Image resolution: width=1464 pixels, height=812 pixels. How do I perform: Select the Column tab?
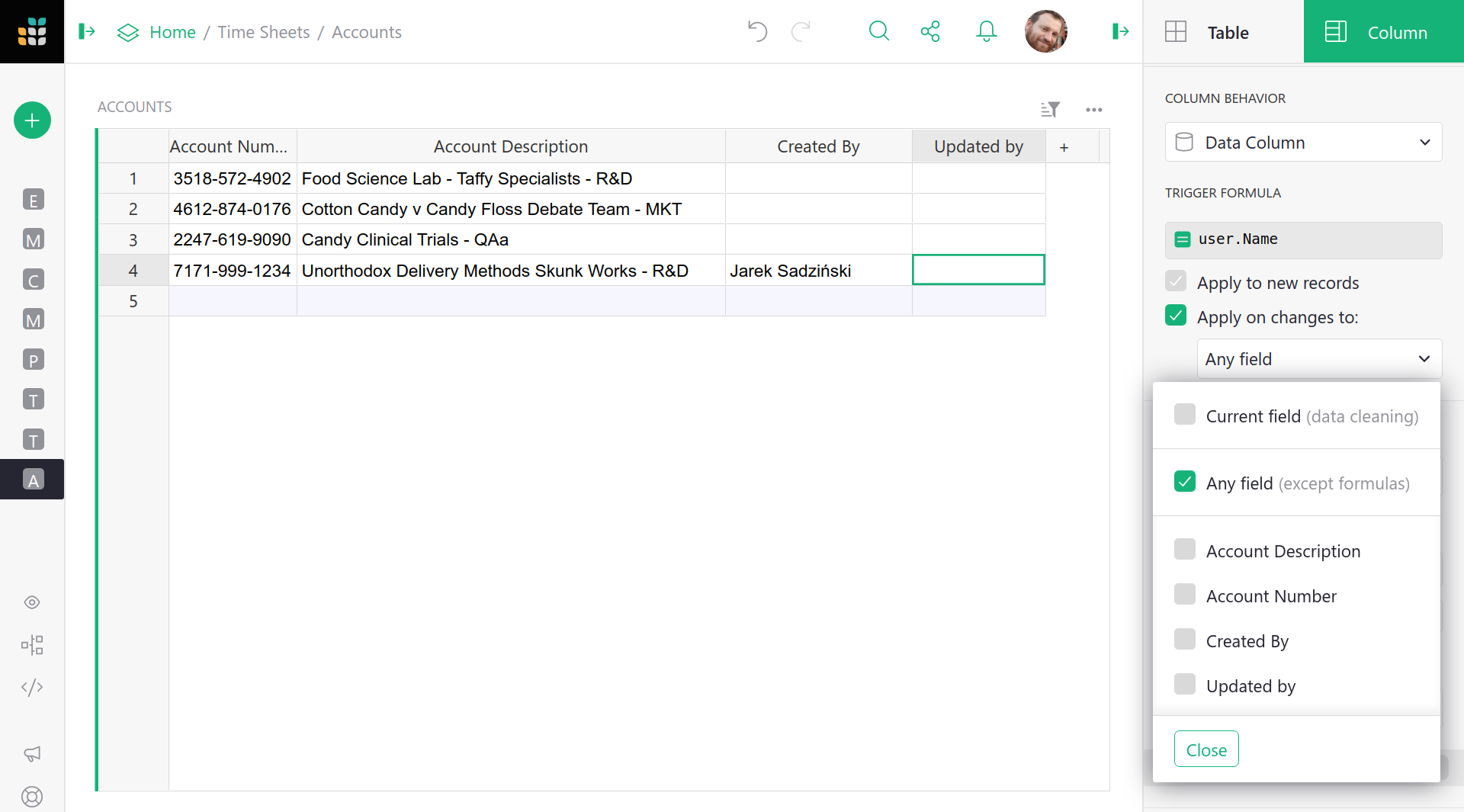(1383, 32)
